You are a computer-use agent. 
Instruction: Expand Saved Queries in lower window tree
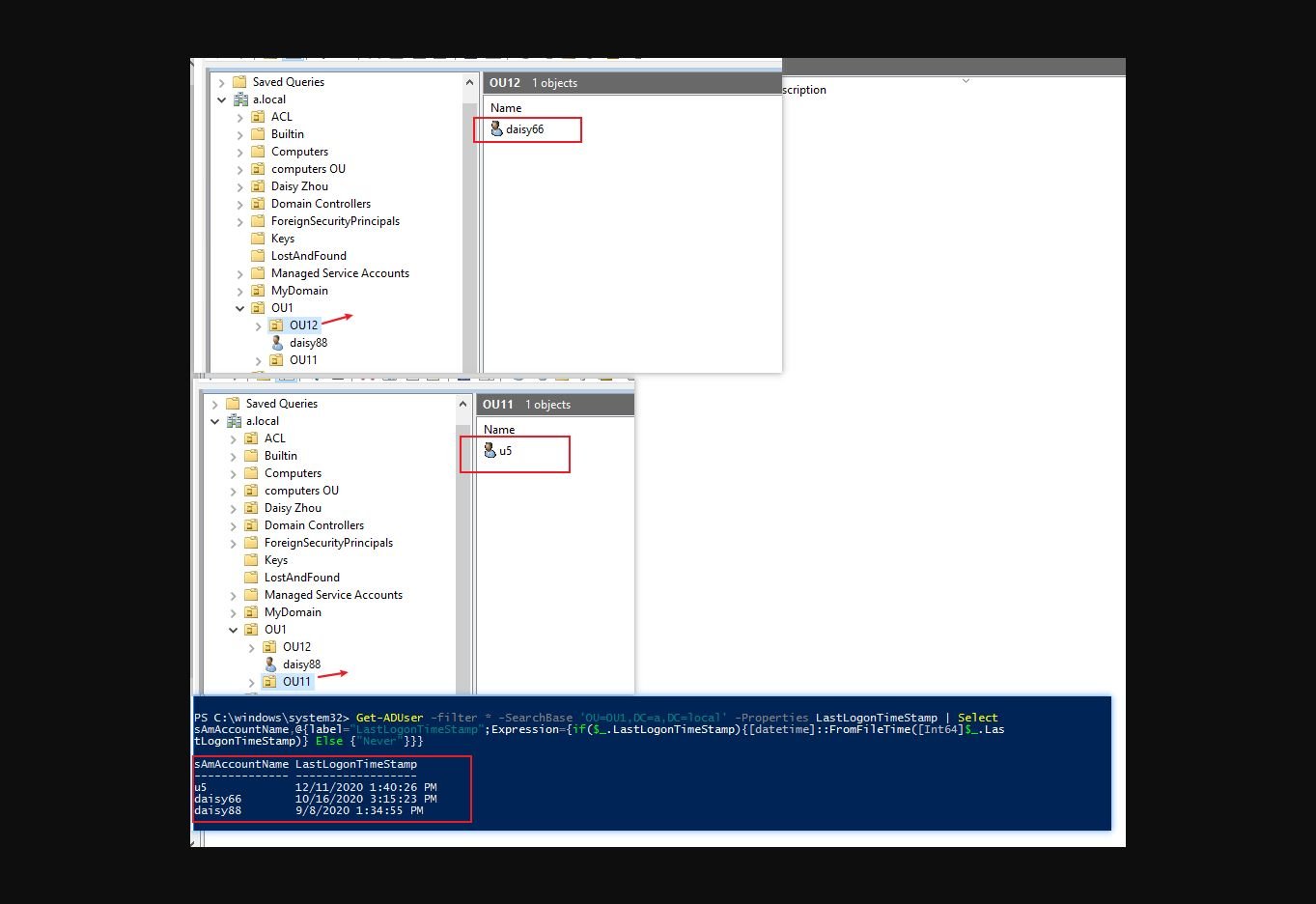pos(214,404)
